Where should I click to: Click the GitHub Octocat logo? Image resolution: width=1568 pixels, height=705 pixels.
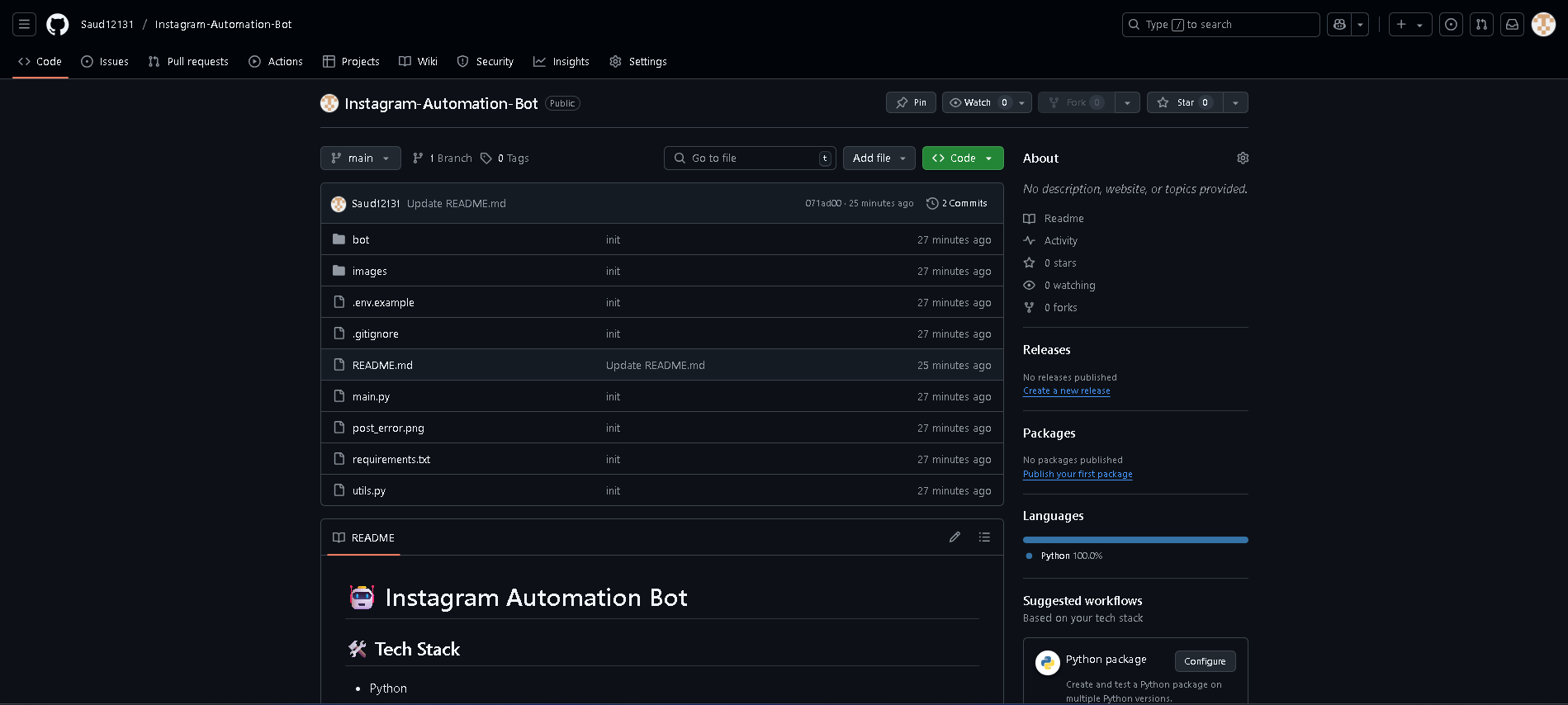58,25
